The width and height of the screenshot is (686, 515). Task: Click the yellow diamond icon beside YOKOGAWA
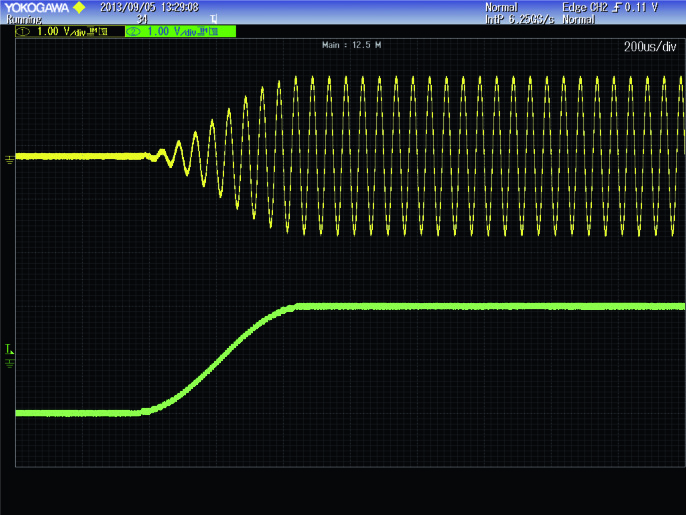coord(79,7)
